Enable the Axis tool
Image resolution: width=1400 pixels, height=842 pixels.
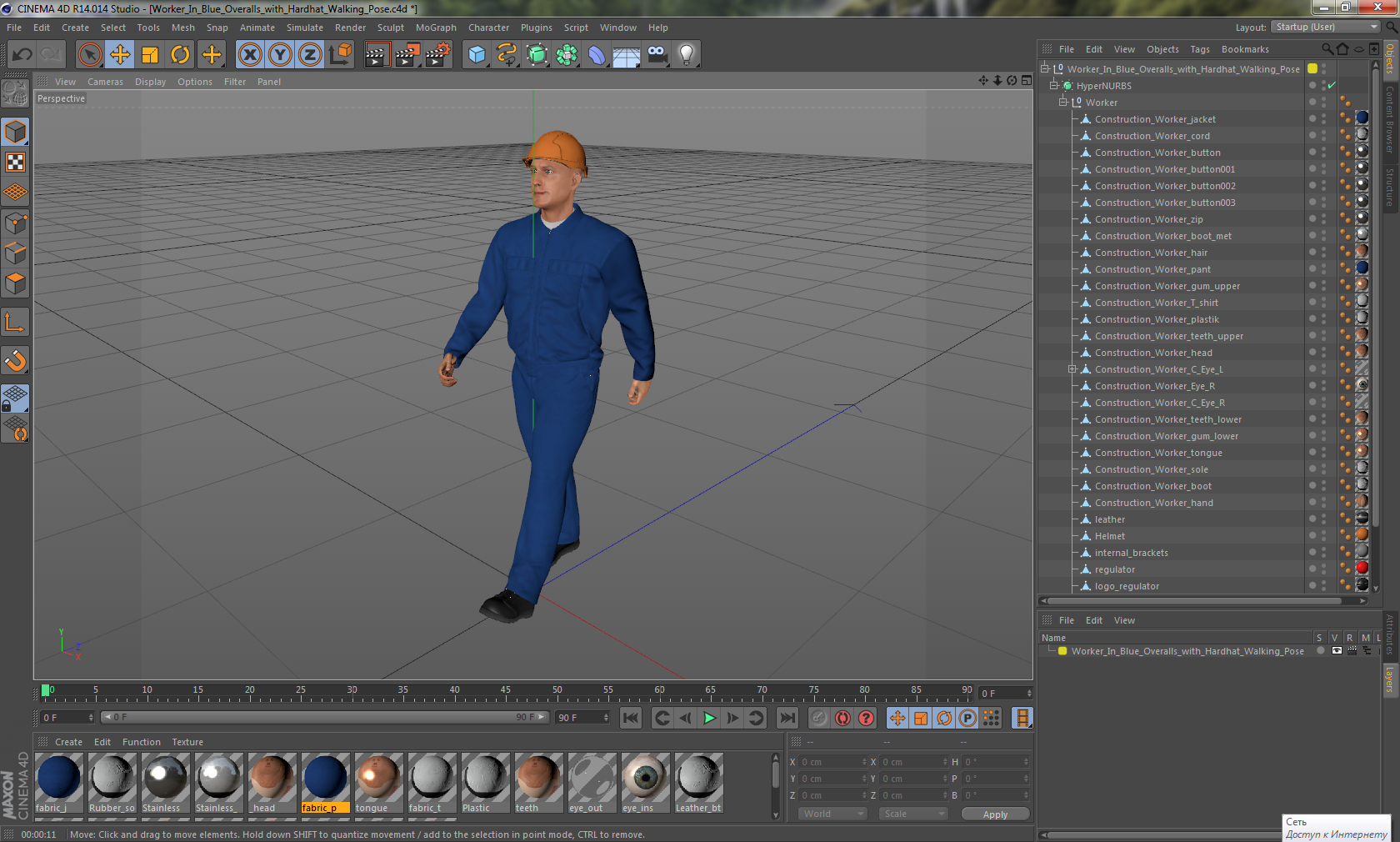click(16, 322)
